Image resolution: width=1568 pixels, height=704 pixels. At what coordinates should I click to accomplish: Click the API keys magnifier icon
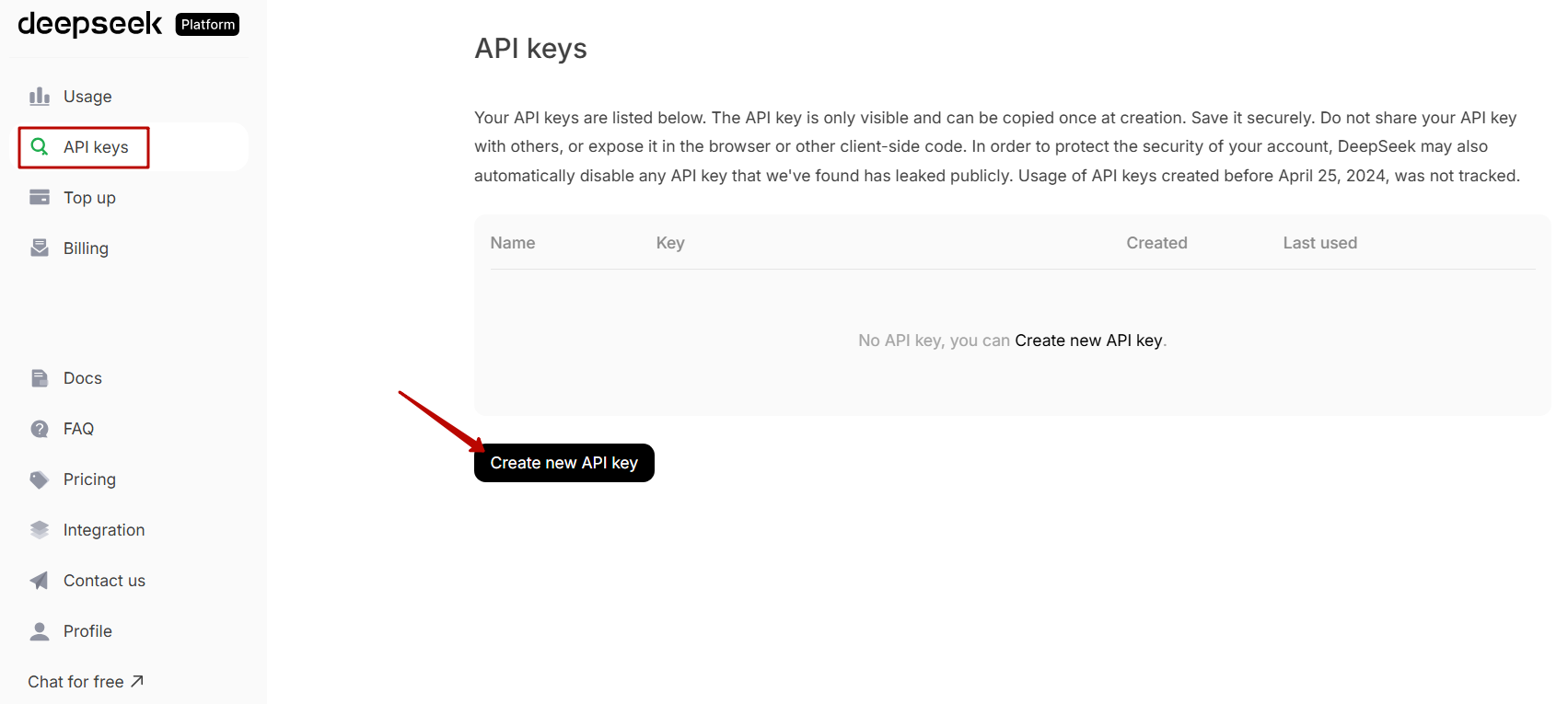[40, 147]
